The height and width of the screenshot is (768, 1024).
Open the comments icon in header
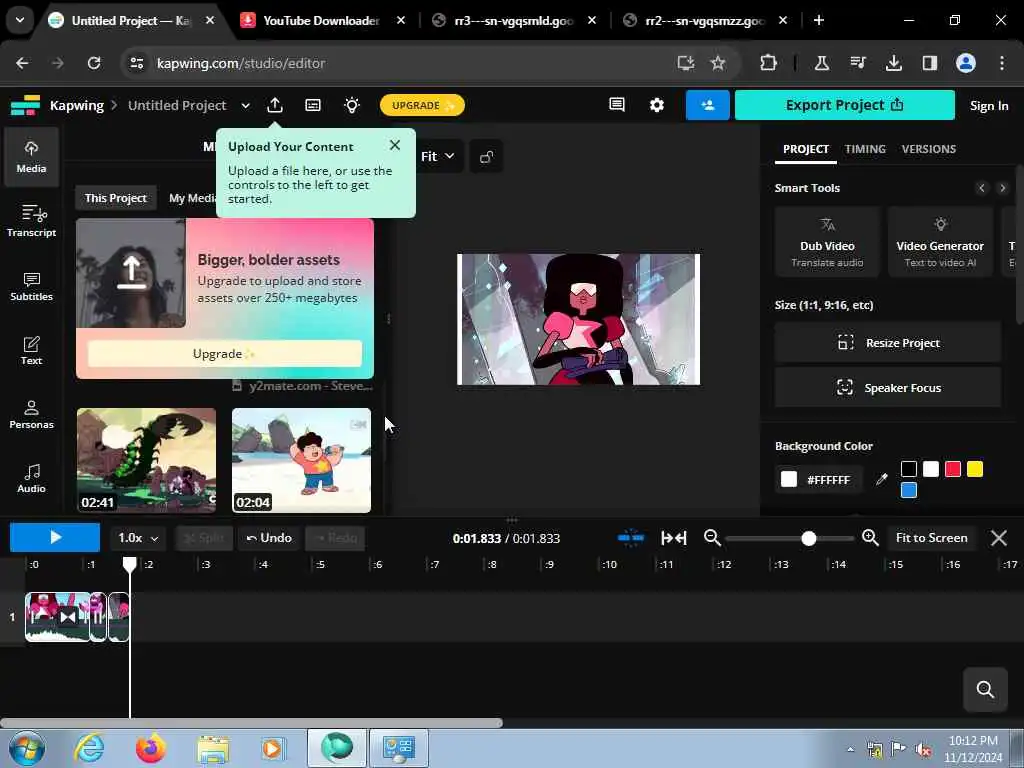point(616,105)
